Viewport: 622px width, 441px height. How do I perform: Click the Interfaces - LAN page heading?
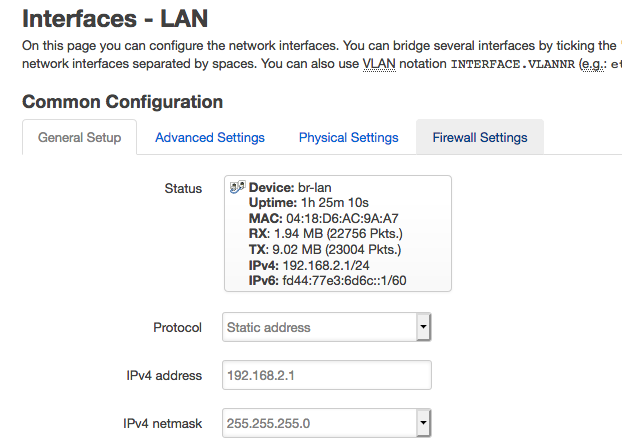[x=115, y=18]
